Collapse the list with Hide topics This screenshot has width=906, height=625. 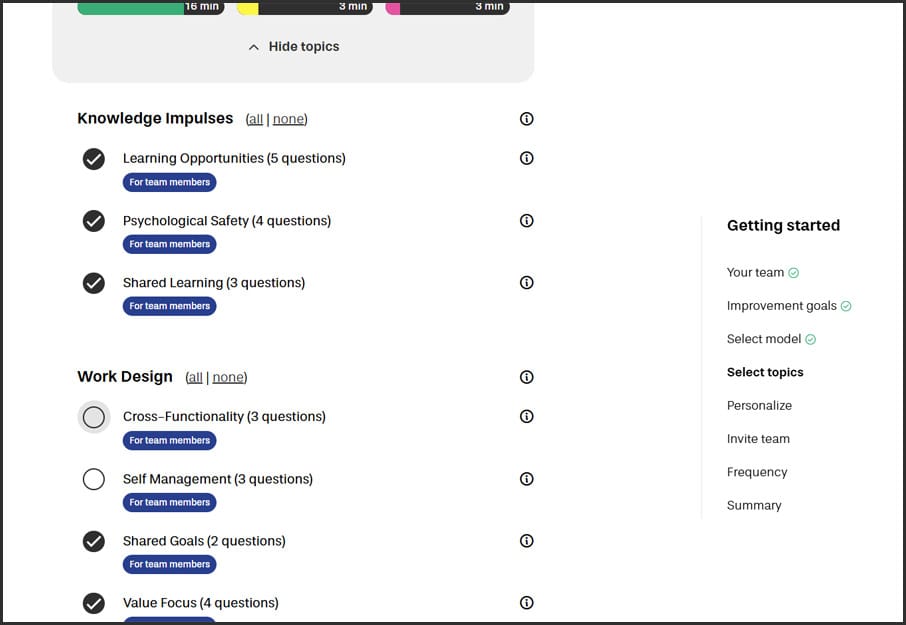pos(293,47)
